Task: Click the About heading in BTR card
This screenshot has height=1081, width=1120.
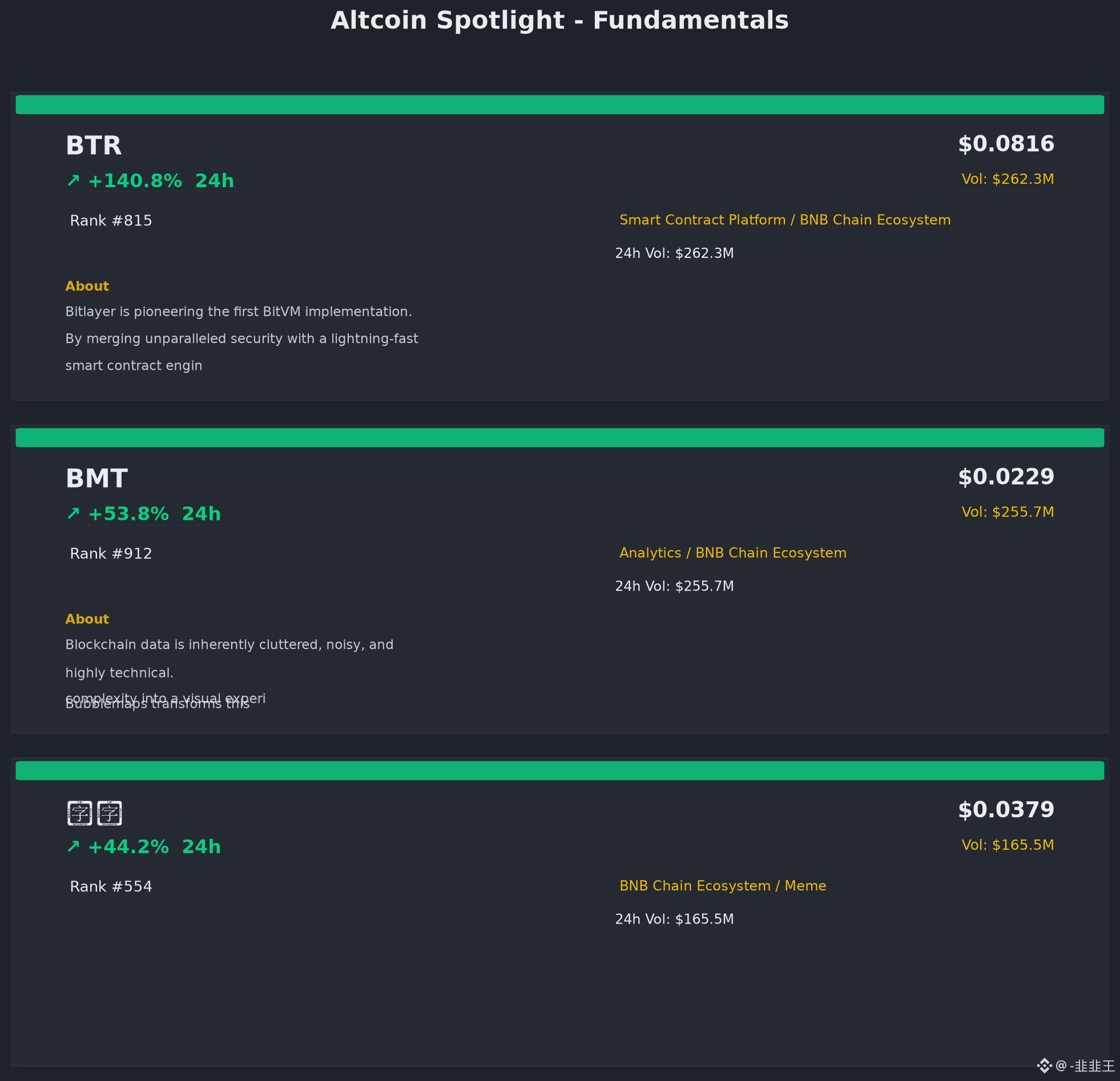Action: (87, 287)
